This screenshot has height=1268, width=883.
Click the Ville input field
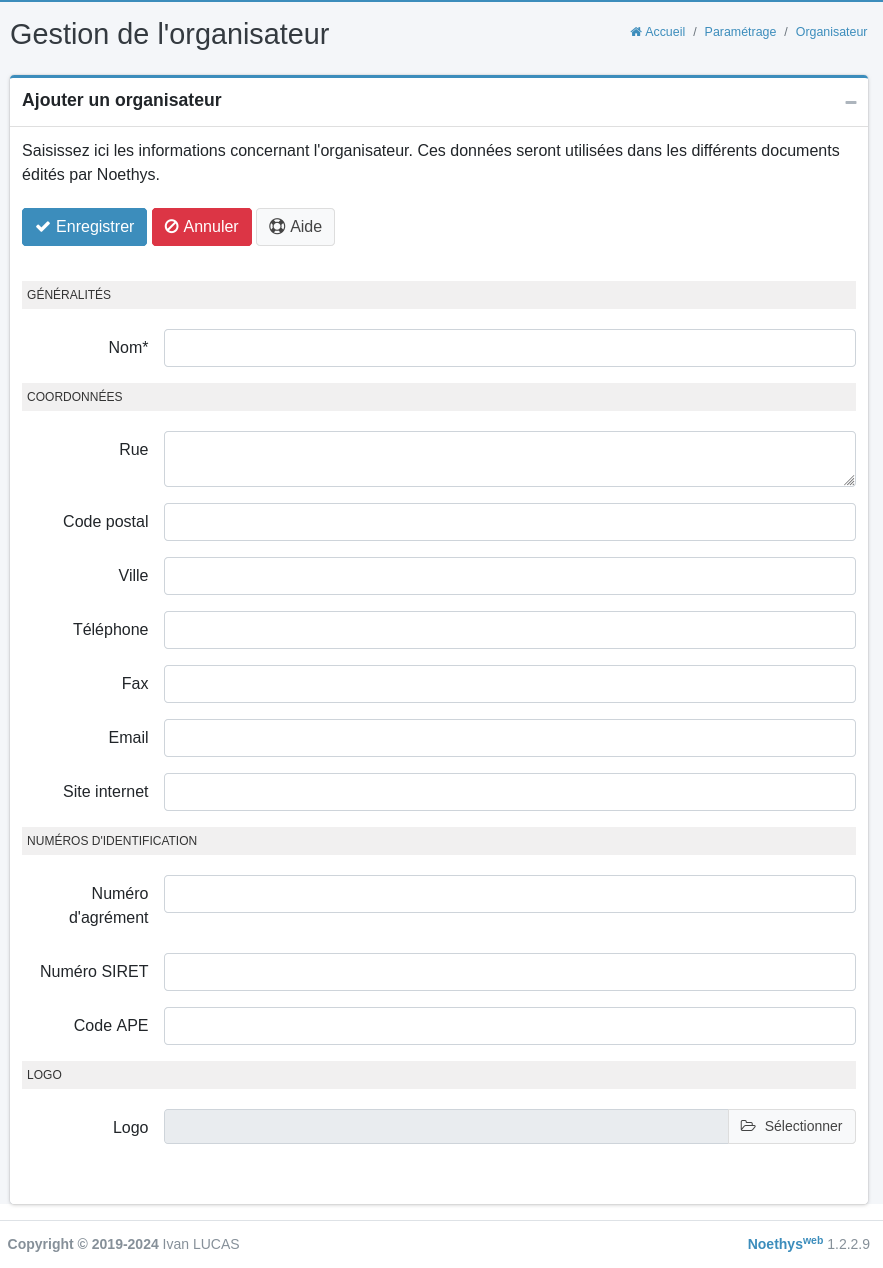[509, 576]
